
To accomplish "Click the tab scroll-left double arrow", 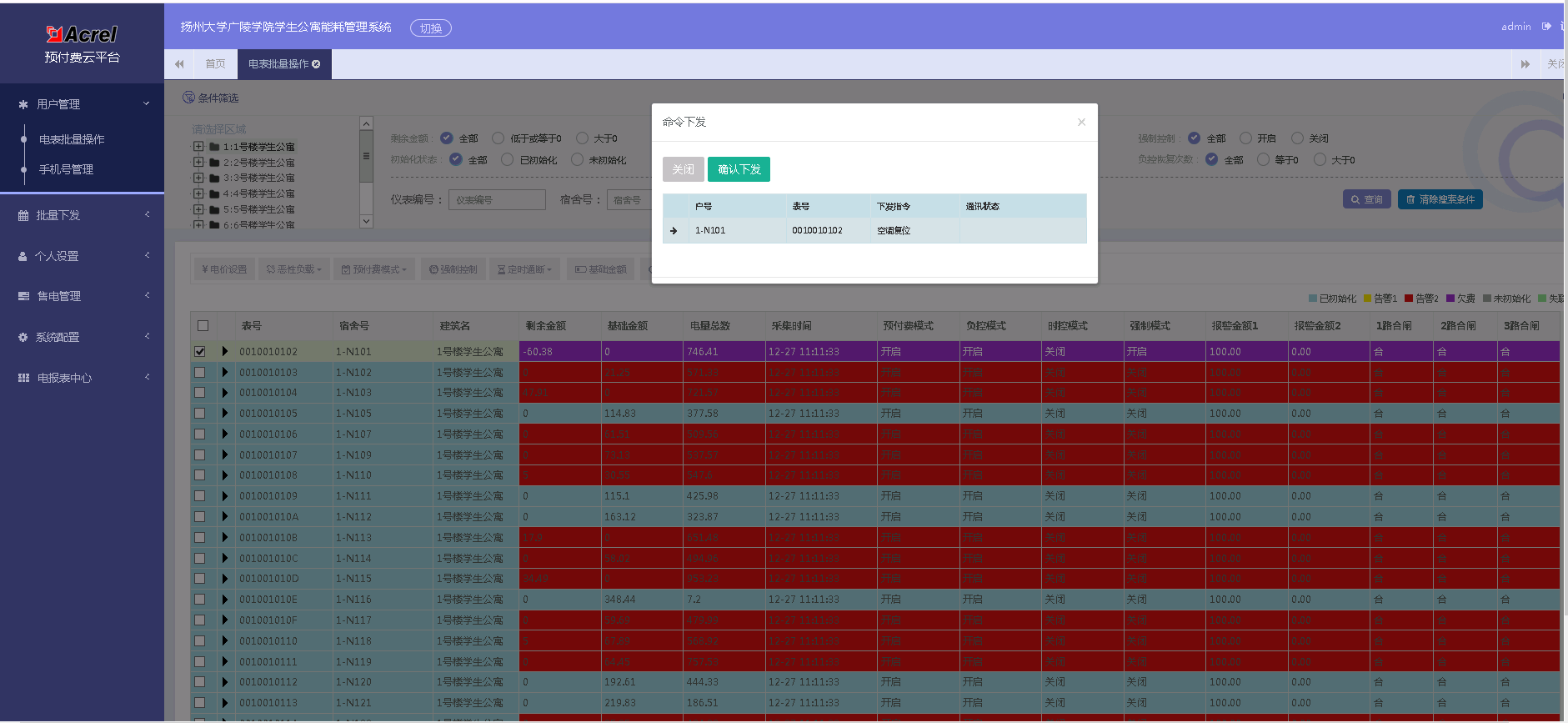I will click(179, 64).
